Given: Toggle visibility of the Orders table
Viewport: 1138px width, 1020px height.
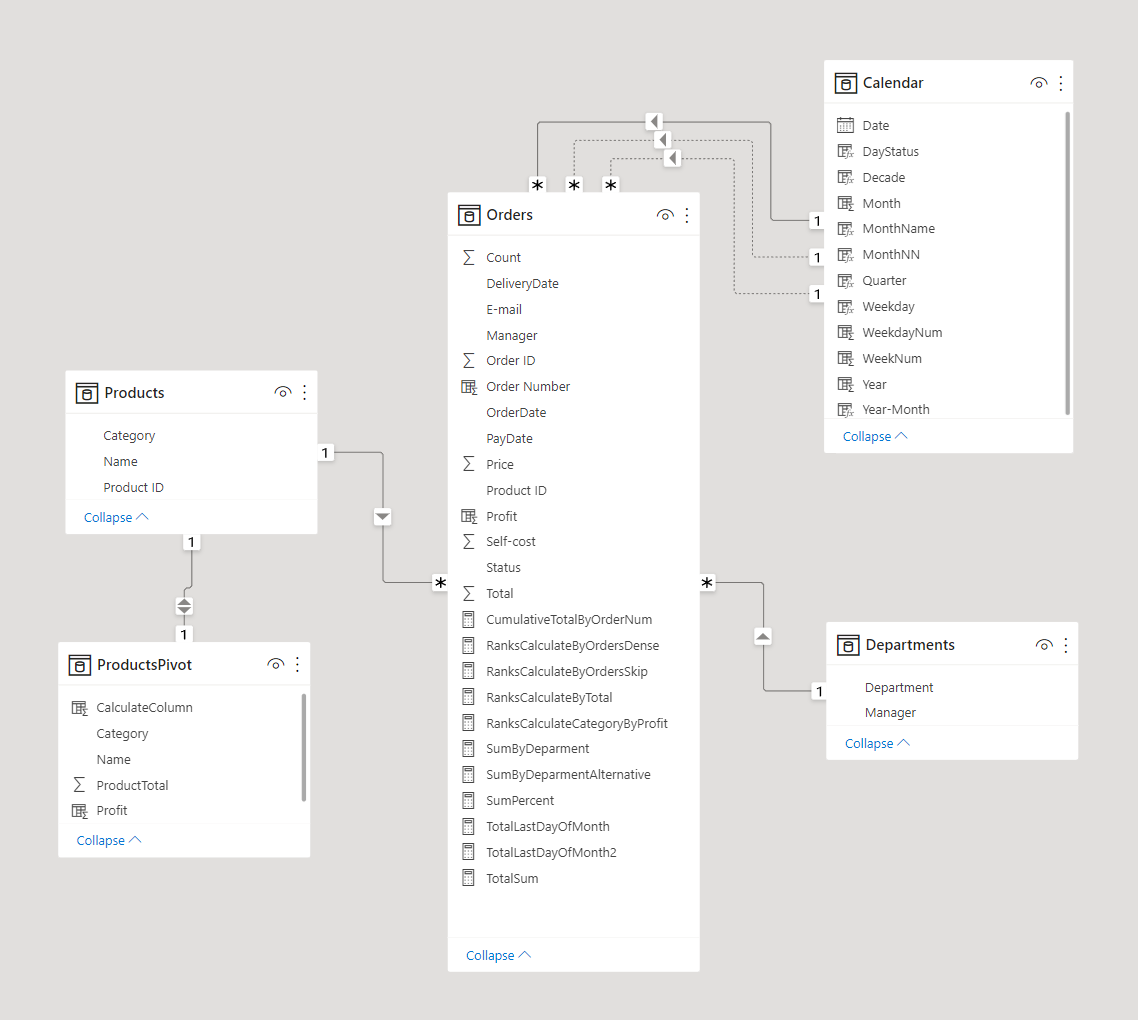Looking at the screenshot, I should click(665, 216).
